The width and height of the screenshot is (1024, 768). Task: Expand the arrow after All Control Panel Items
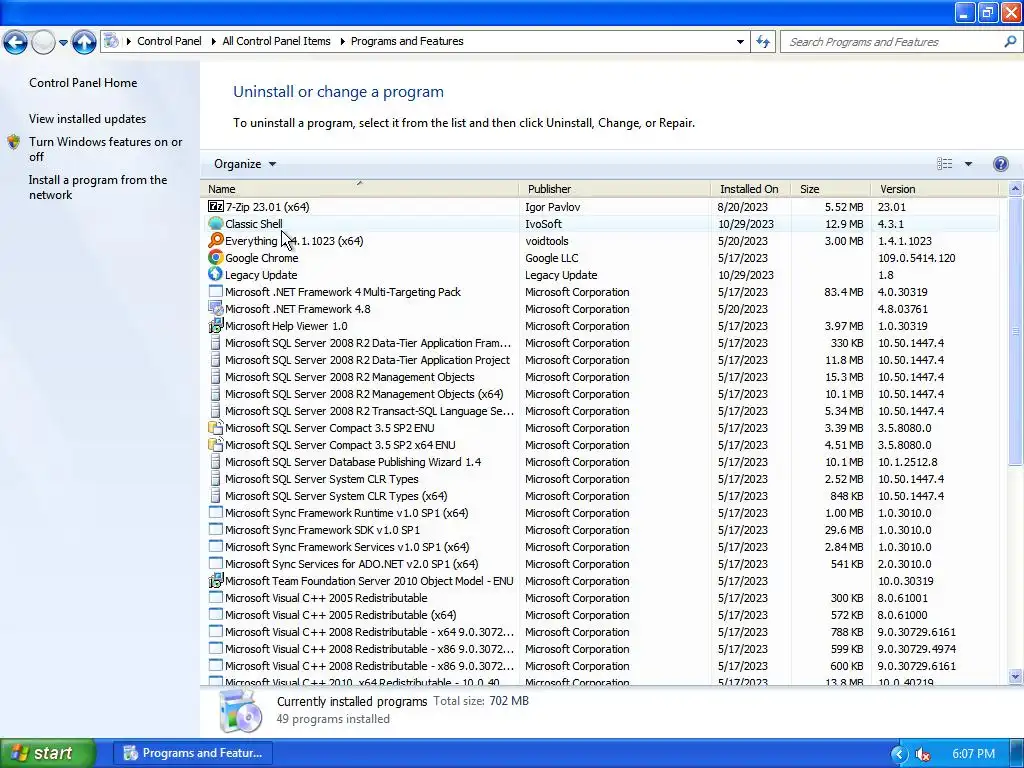click(342, 41)
